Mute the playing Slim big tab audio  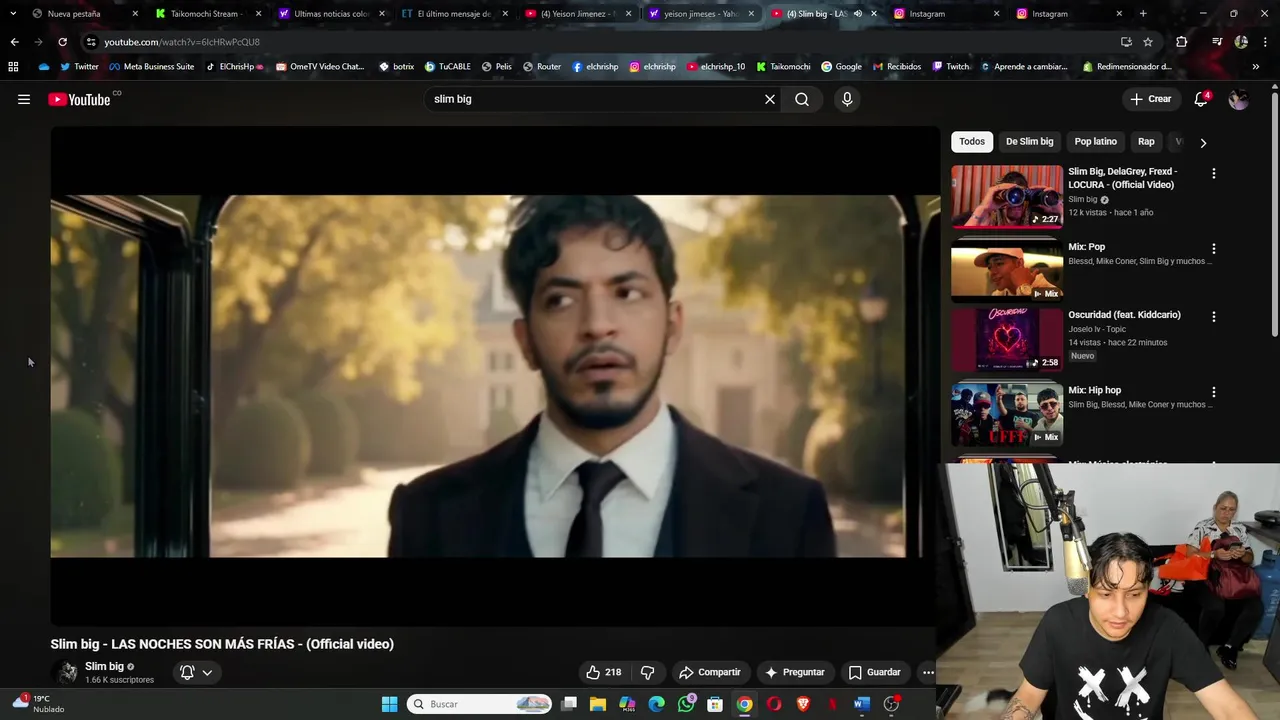click(857, 14)
